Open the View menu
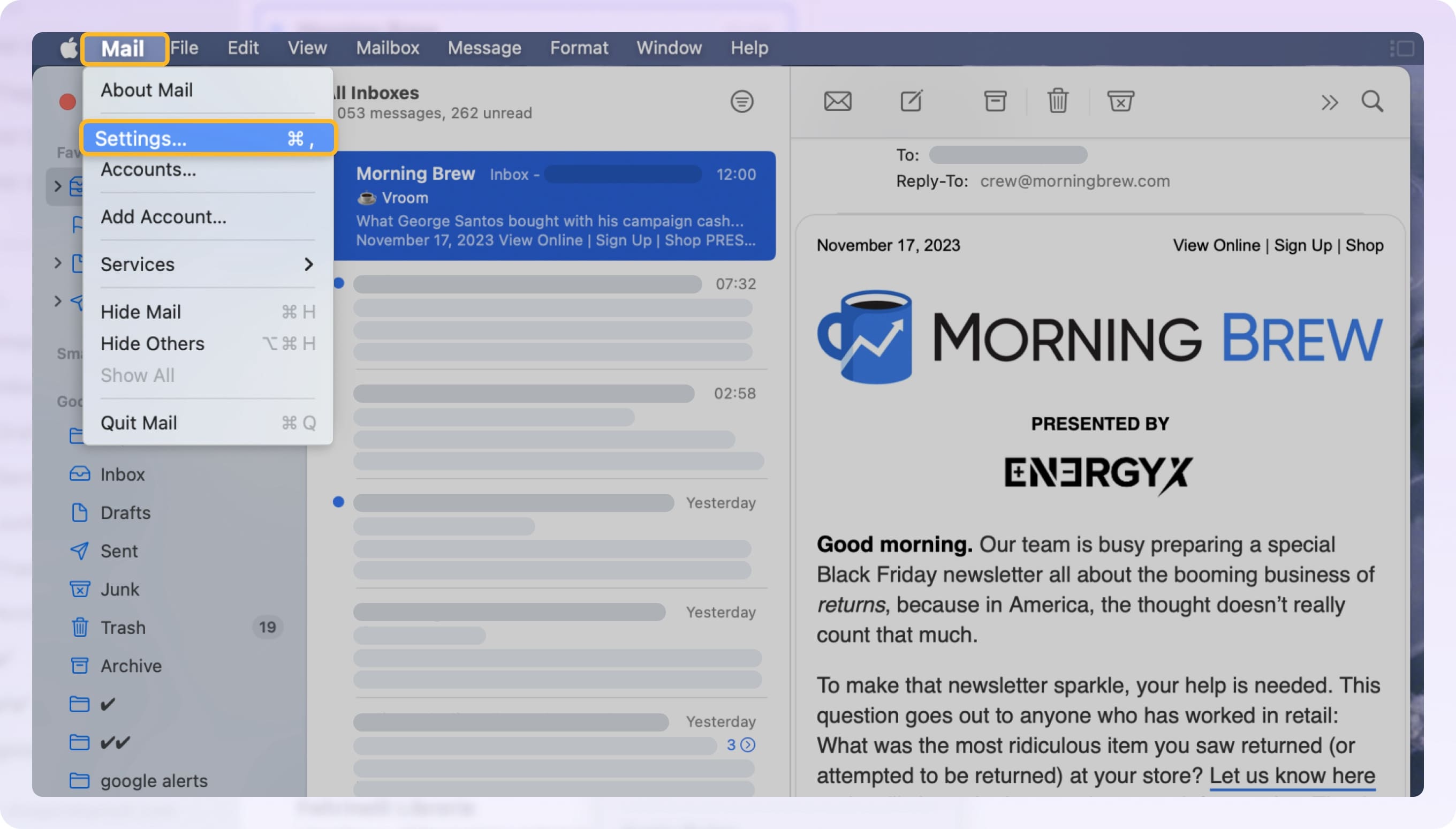Screen dimensions: 1456x829 pos(307,48)
